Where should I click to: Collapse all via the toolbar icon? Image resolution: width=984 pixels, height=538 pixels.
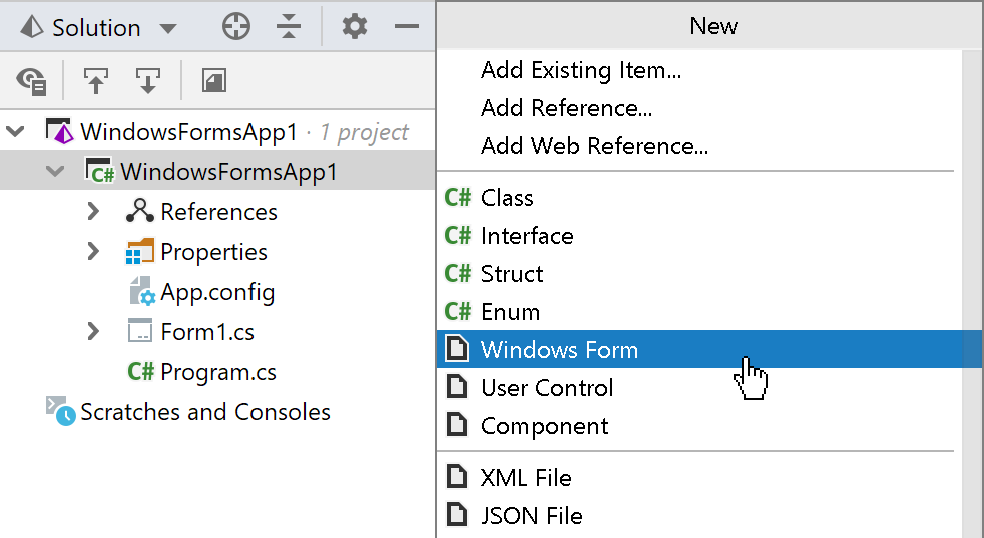[x=289, y=27]
